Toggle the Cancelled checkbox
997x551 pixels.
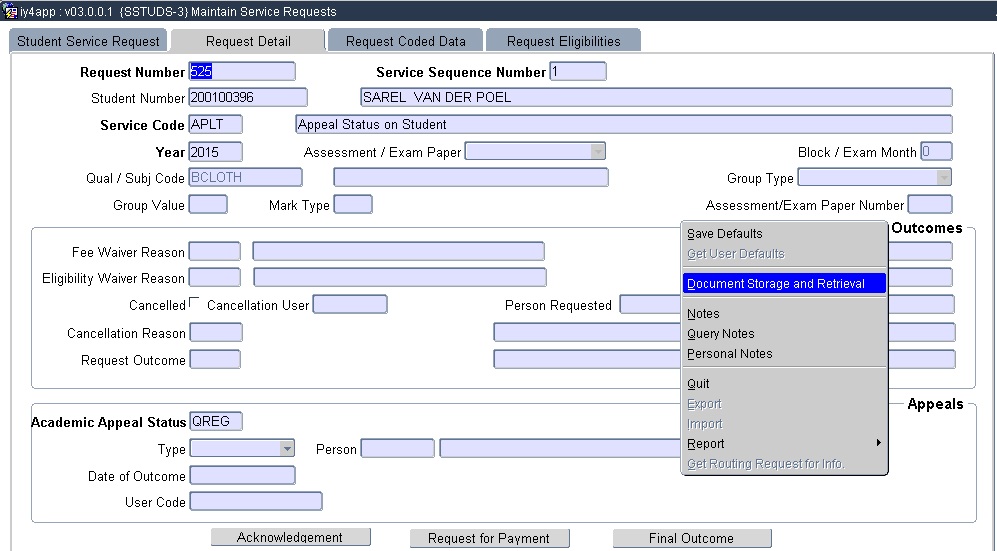coord(194,304)
